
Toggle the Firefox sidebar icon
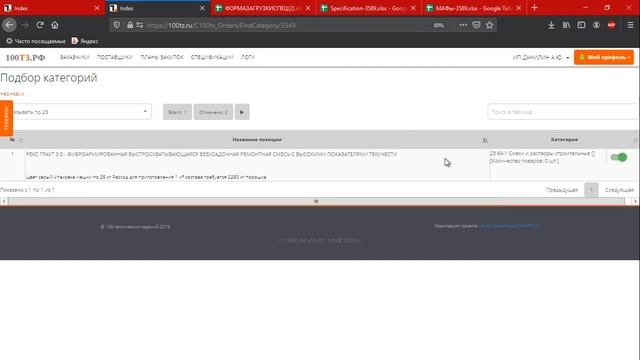[x=581, y=25]
